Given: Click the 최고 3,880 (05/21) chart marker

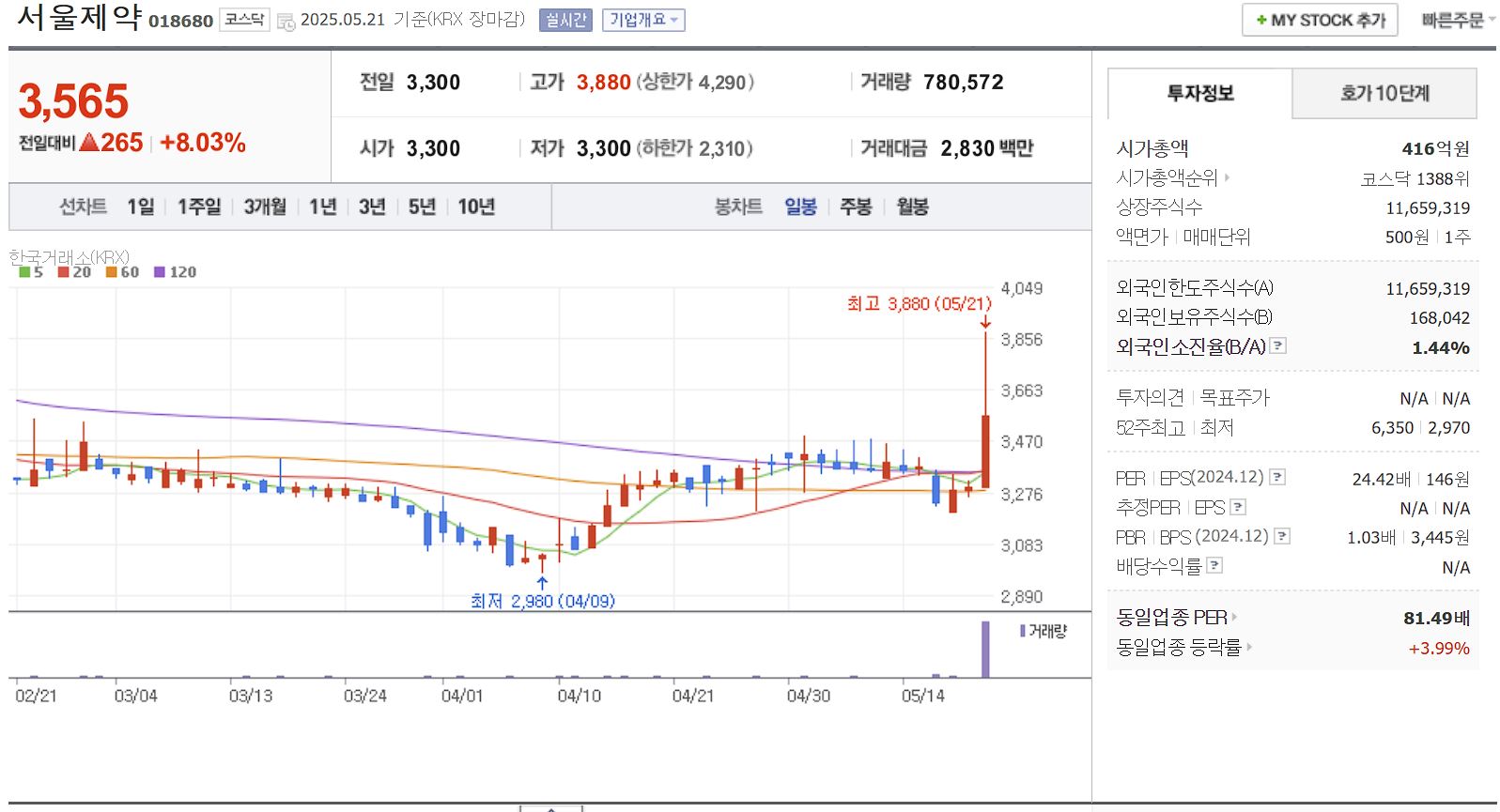Looking at the screenshot, I should click(x=919, y=303).
